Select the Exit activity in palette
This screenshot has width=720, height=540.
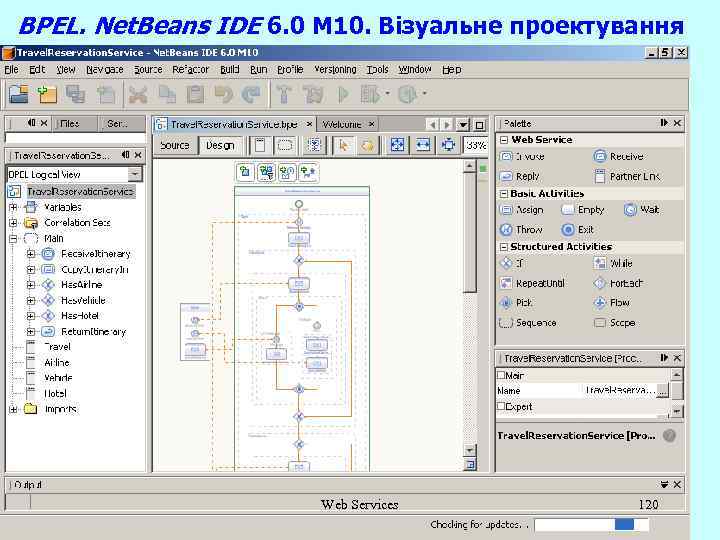pos(578,230)
